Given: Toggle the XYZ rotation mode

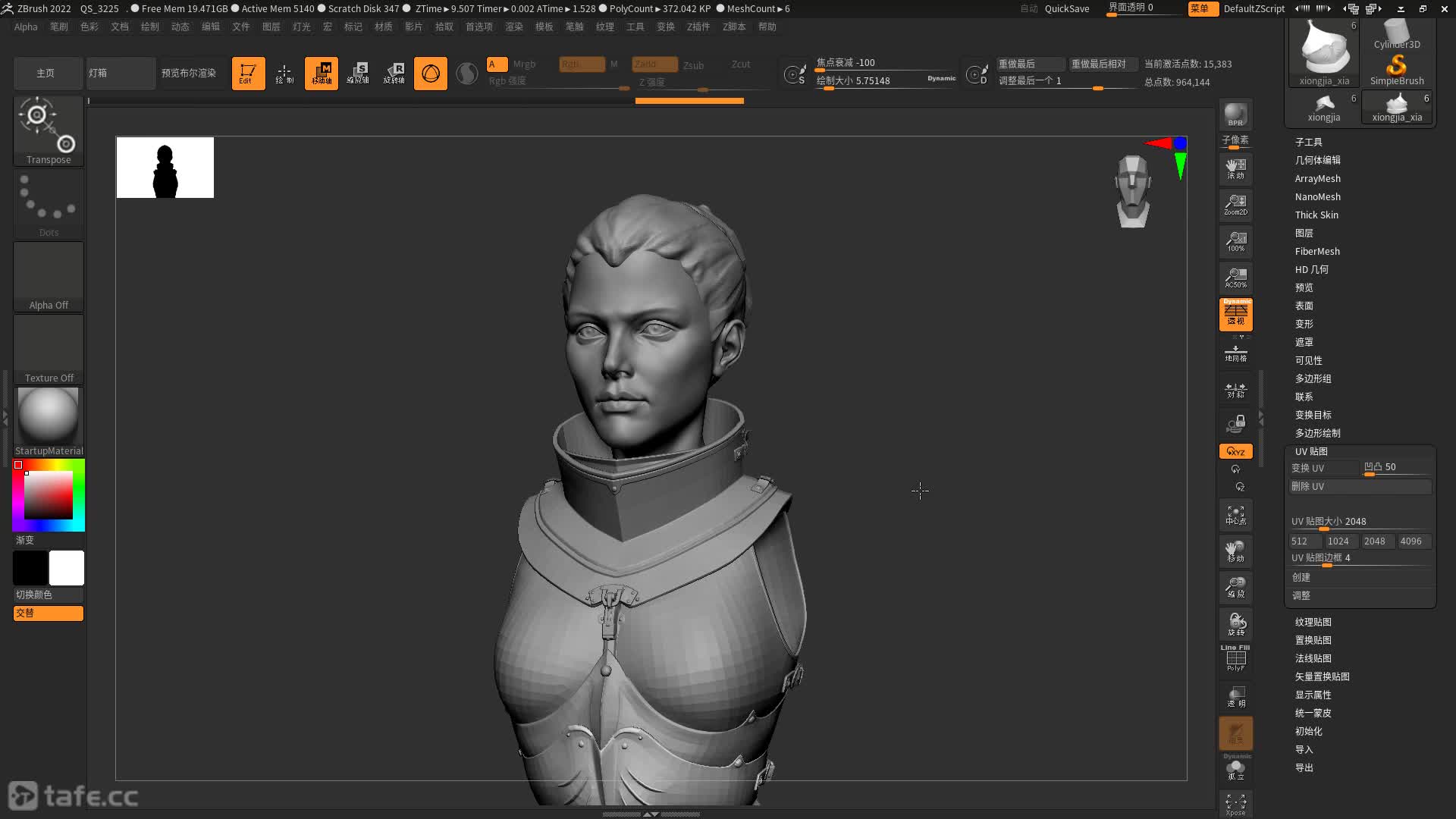Looking at the screenshot, I should click(1235, 451).
